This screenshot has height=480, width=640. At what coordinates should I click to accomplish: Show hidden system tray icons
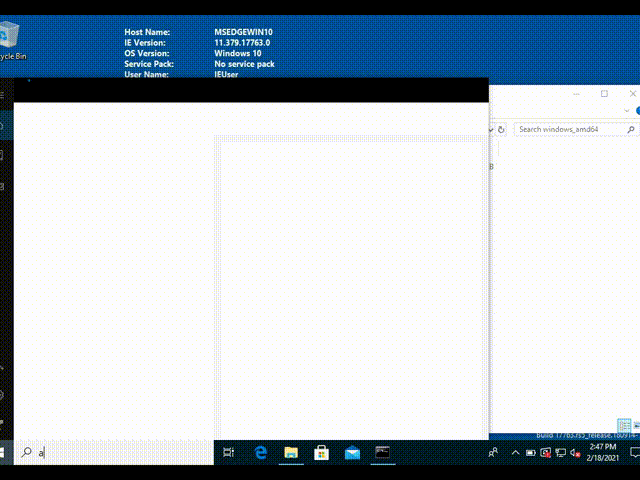coord(516,452)
